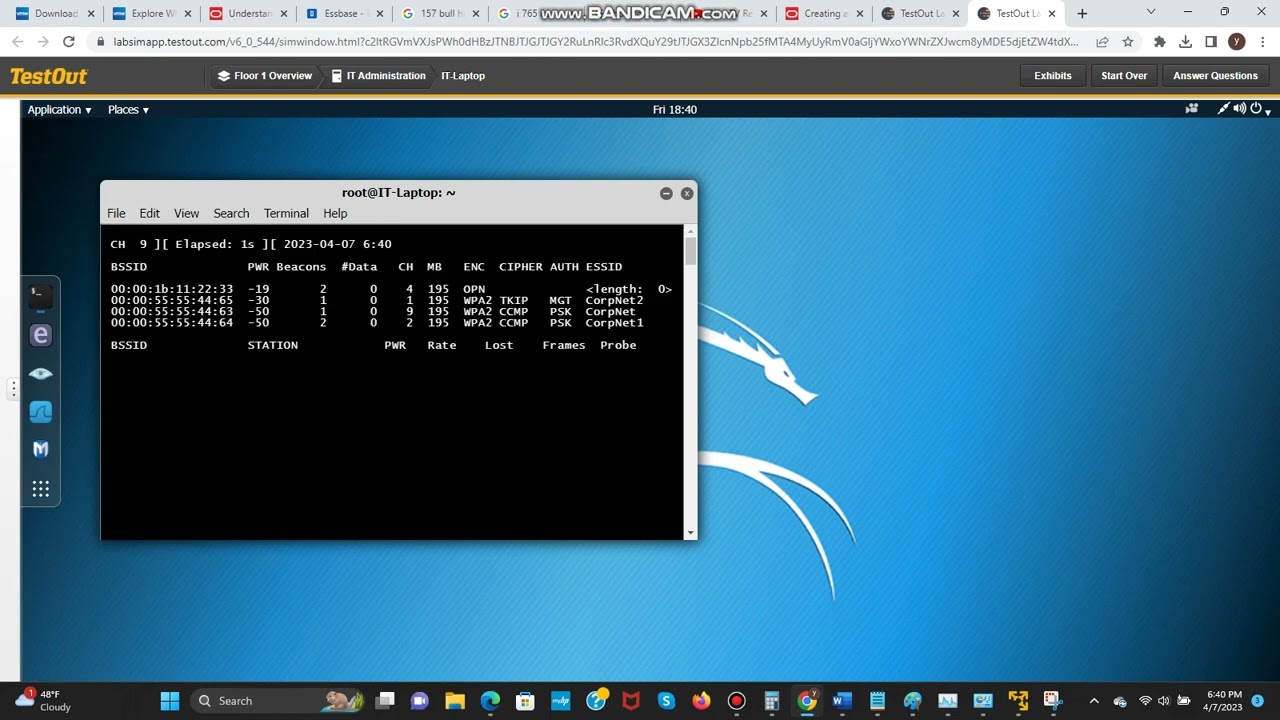The width and height of the screenshot is (1280, 720).
Task: Reload the page in Chrome
Action: (x=68, y=42)
